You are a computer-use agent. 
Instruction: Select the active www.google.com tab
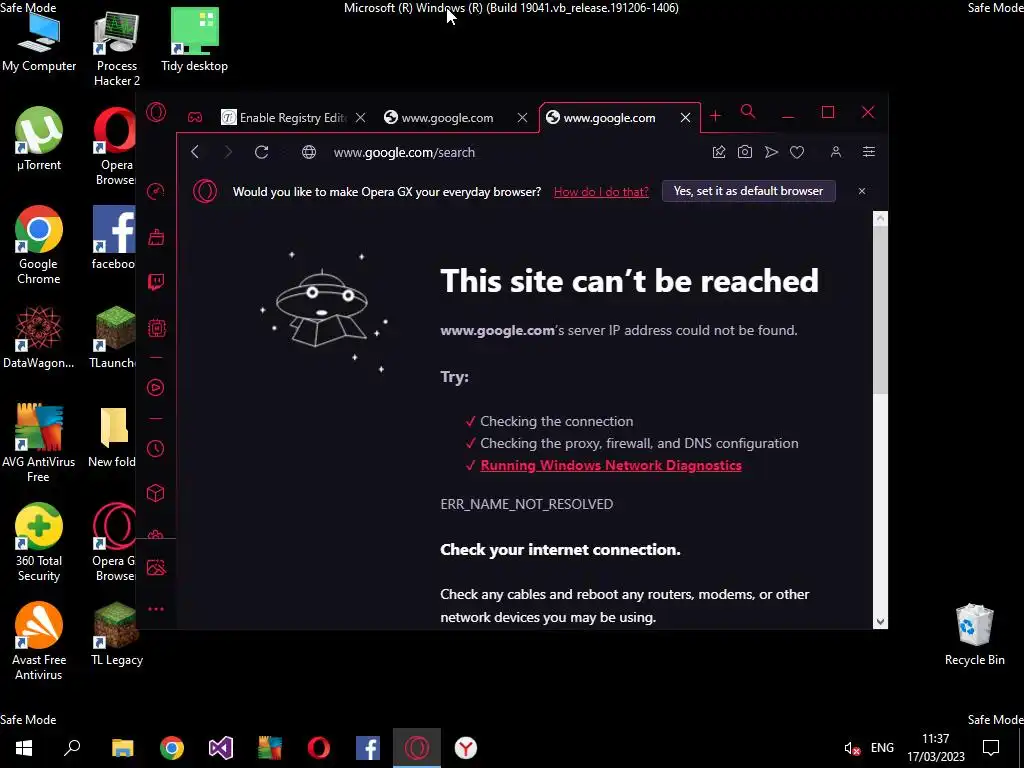click(601, 118)
